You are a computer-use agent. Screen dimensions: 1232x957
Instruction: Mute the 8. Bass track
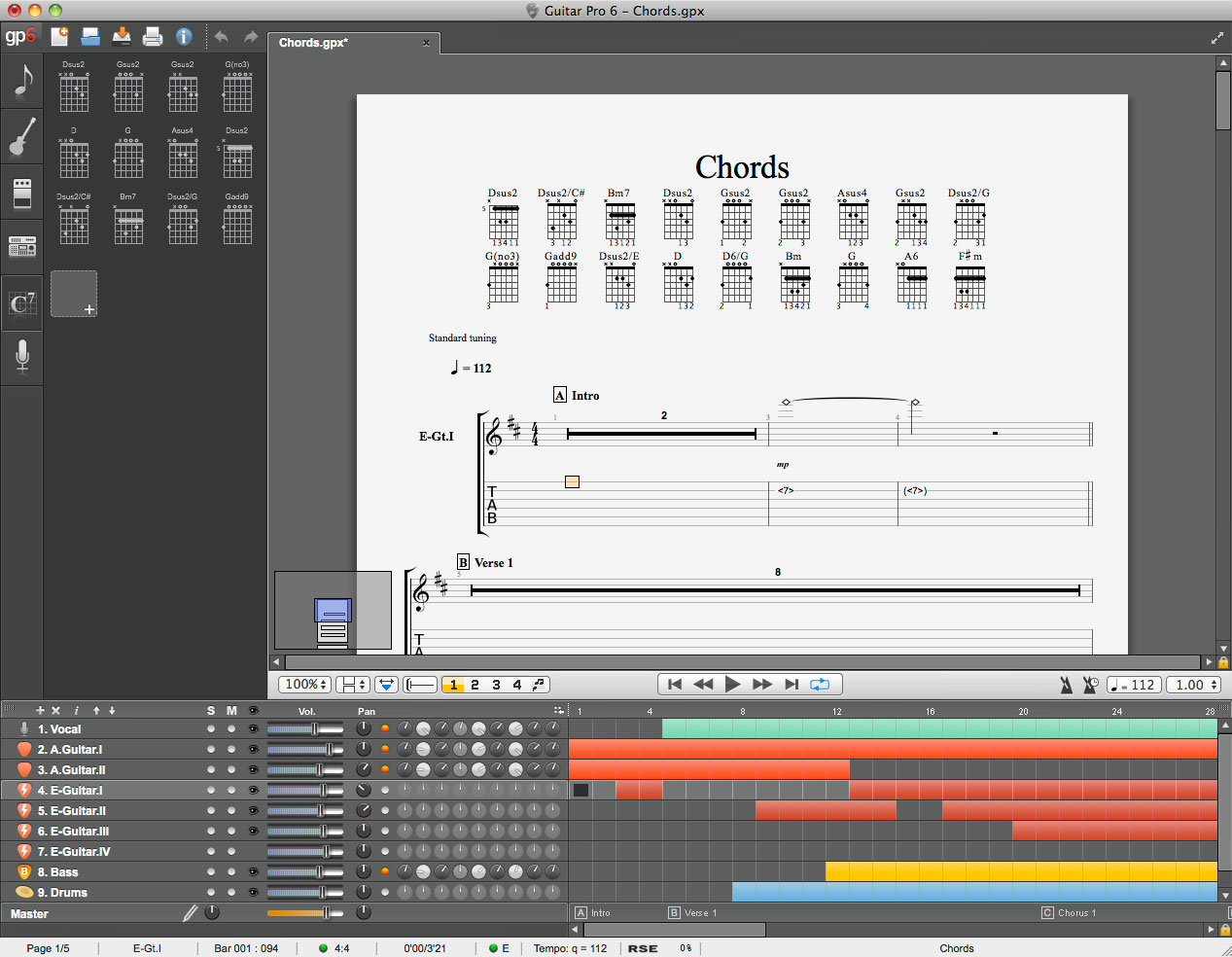tap(231, 872)
